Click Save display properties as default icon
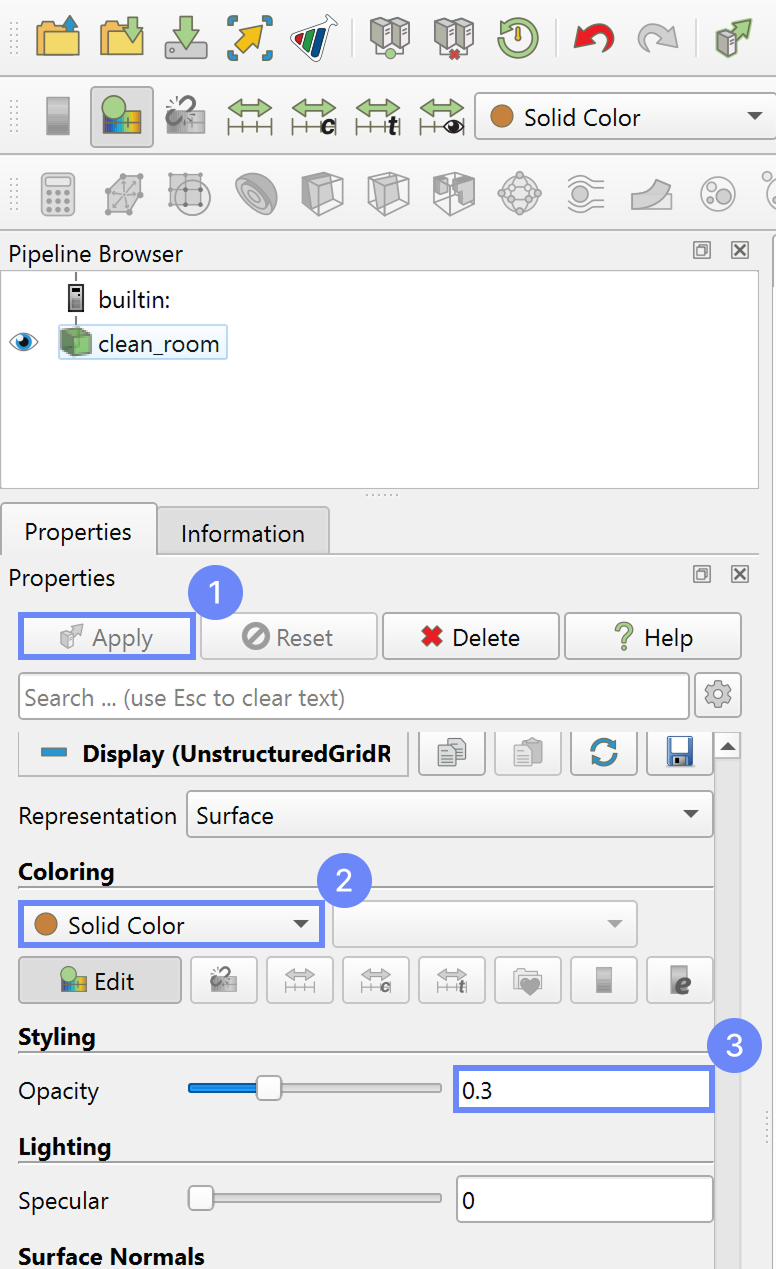 [680, 753]
